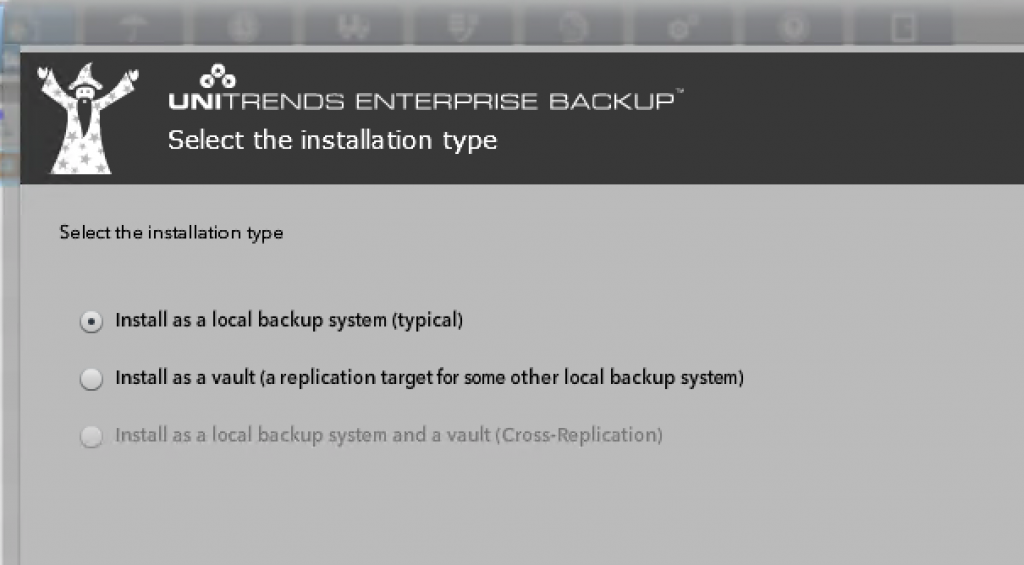
Task: Click the blurred globe toolbar icon
Action: click(573, 28)
